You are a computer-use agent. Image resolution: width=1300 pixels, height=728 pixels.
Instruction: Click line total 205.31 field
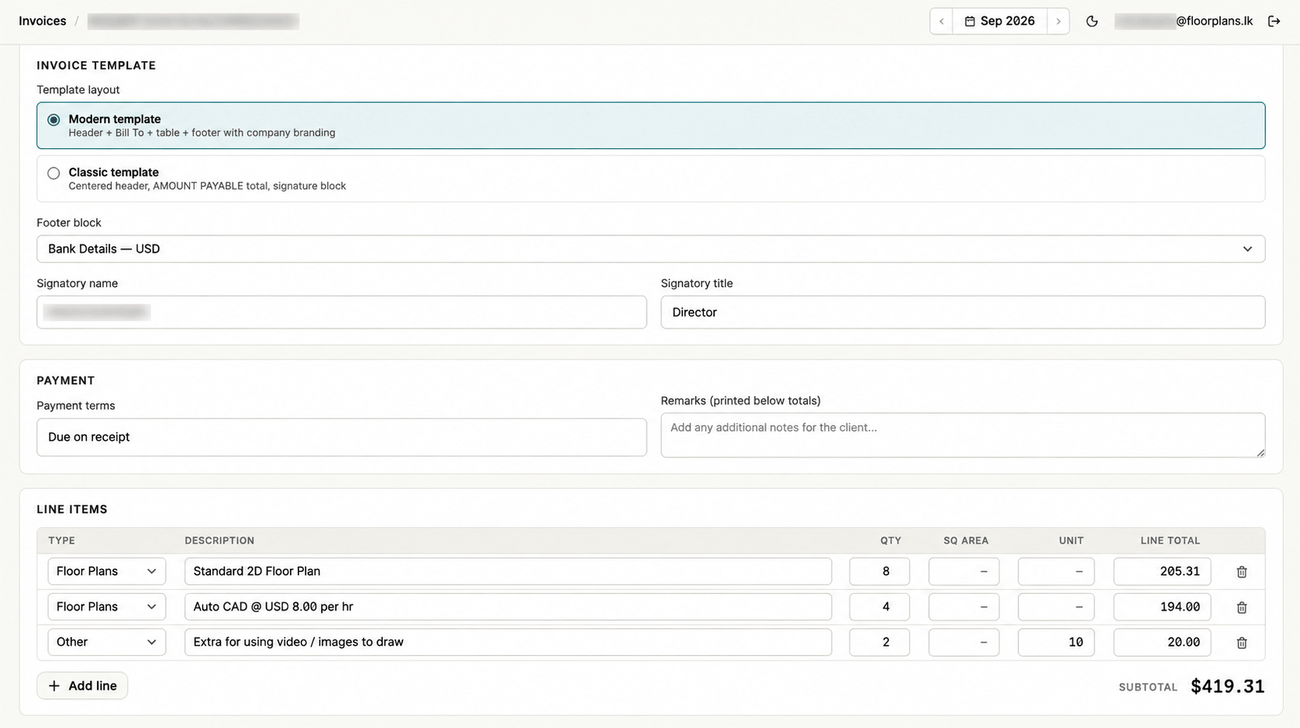[1162, 571]
